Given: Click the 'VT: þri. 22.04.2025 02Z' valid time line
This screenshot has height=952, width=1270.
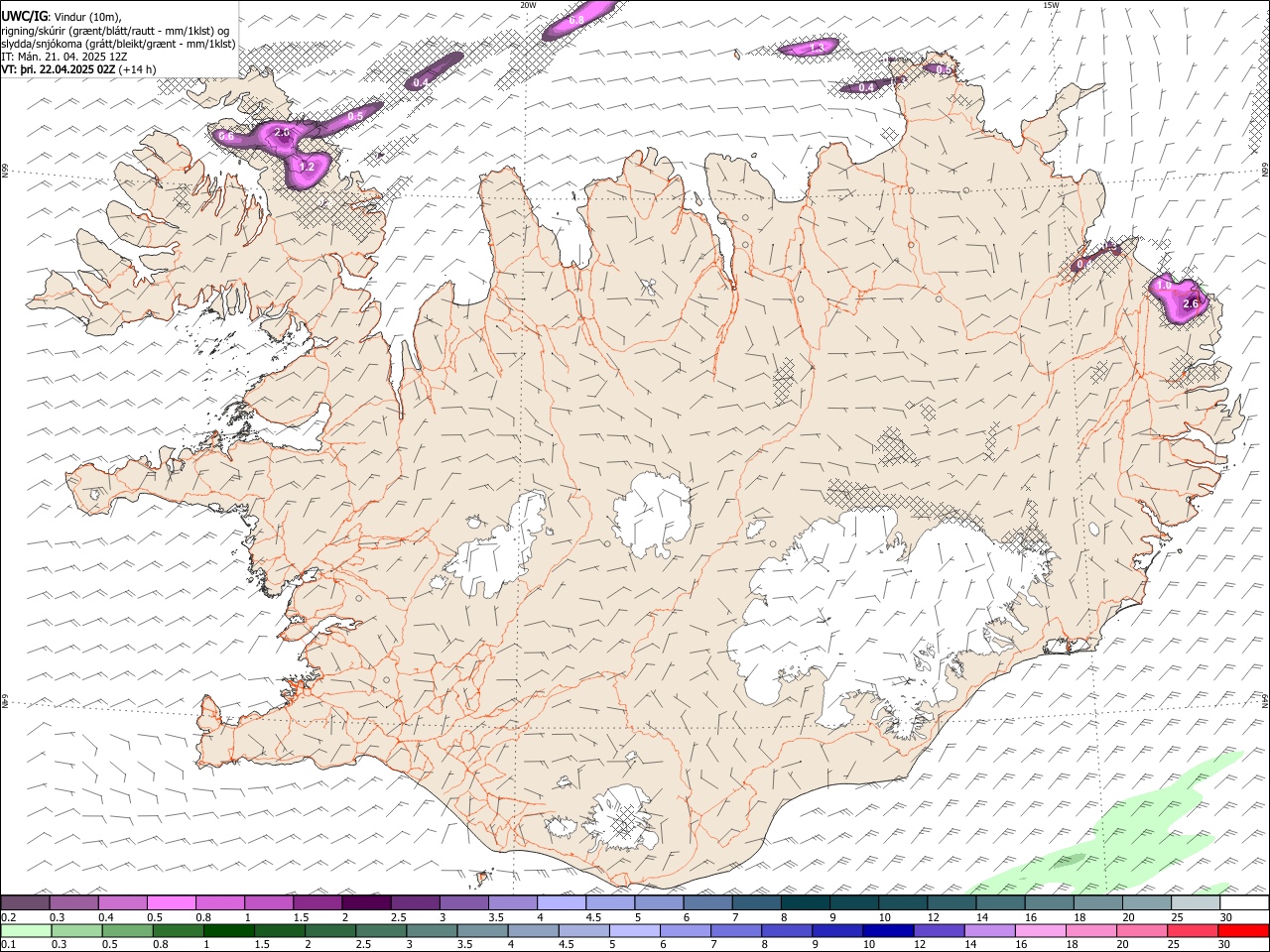Looking at the screenshot, I should 59,70.
